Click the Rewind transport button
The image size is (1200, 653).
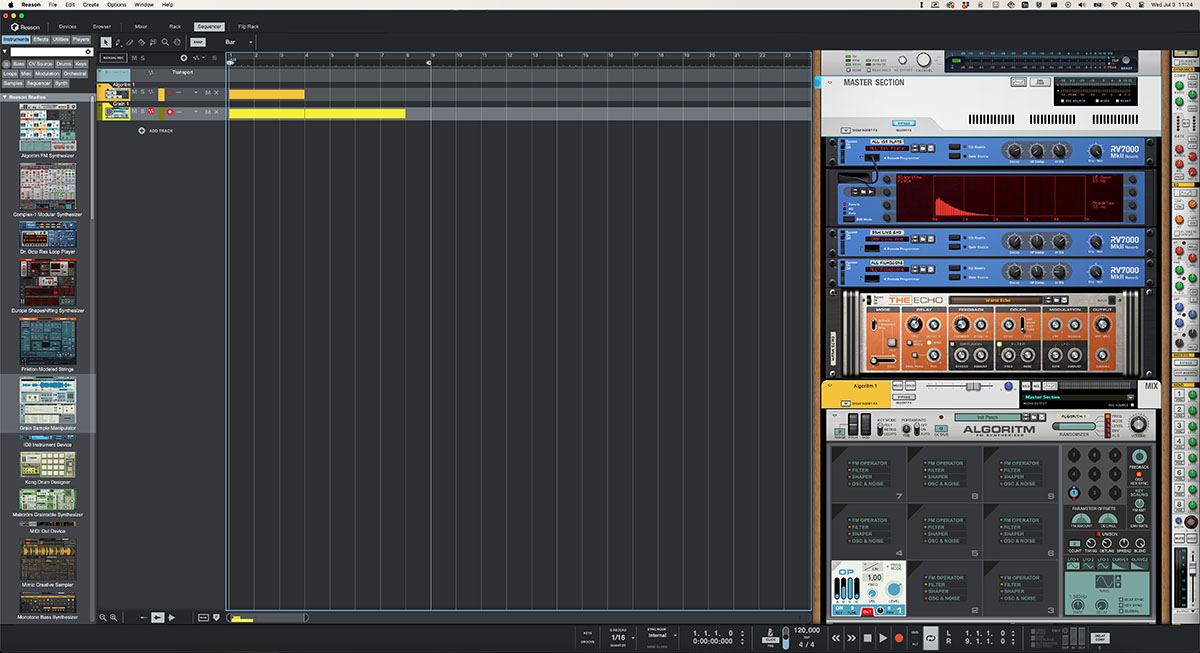[836, 637]
